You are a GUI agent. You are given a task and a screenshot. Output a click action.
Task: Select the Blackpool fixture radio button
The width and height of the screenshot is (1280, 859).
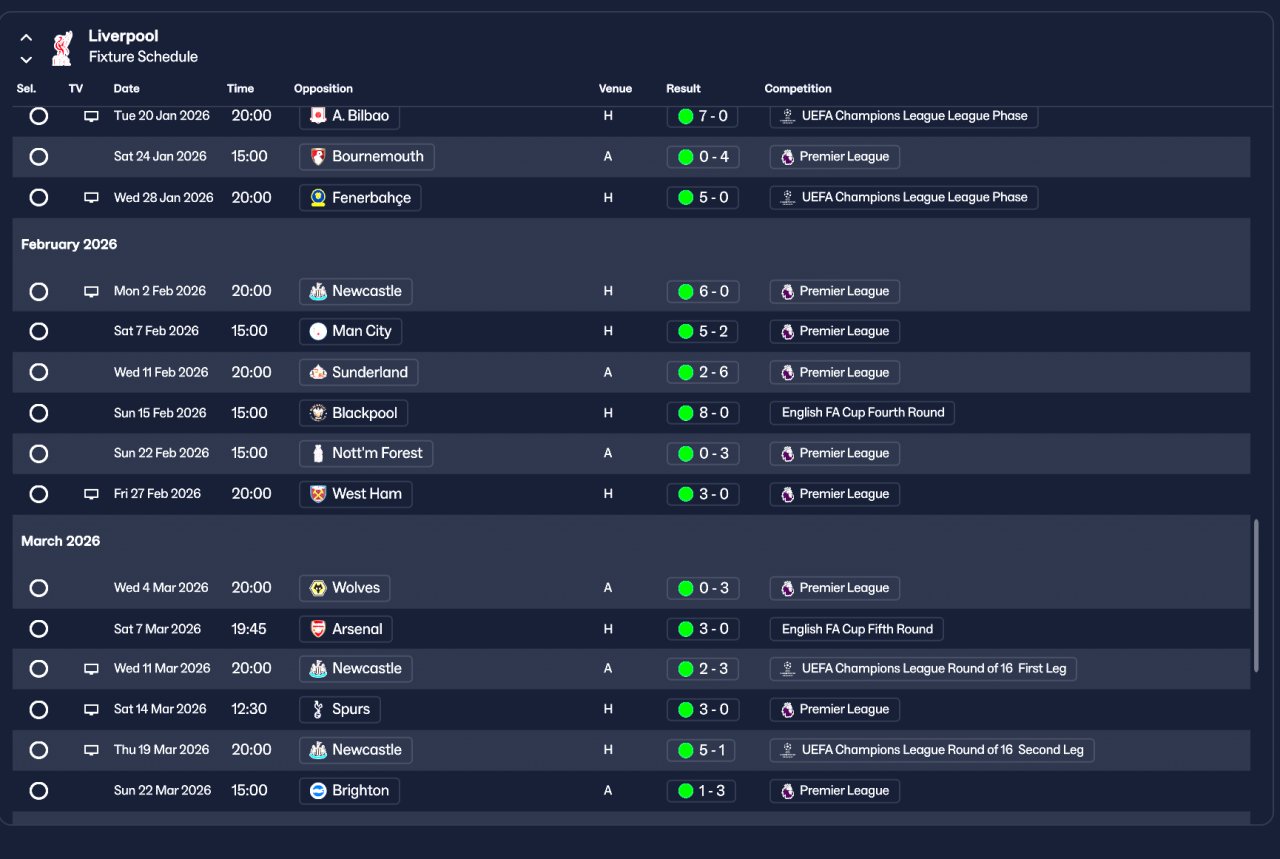[38, 413]
